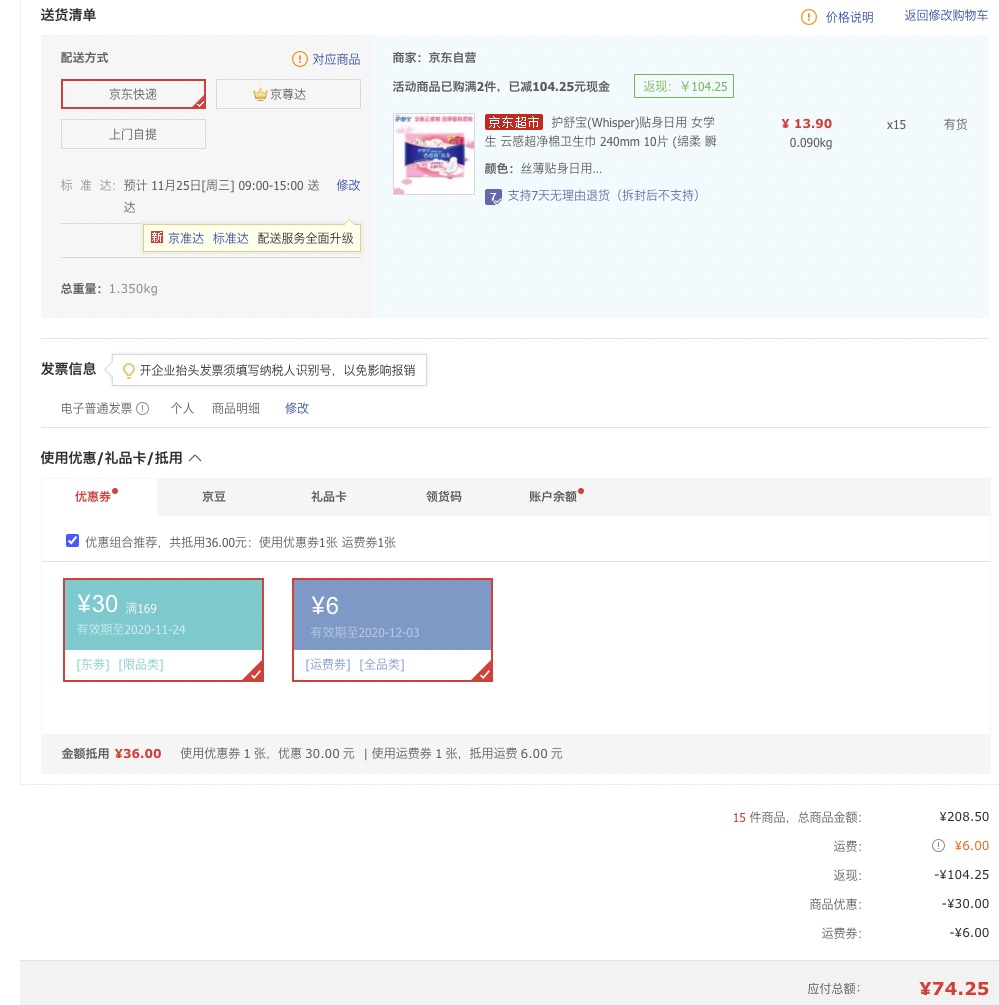Click the info icon beside 电子普通发票

coord(143,408)
